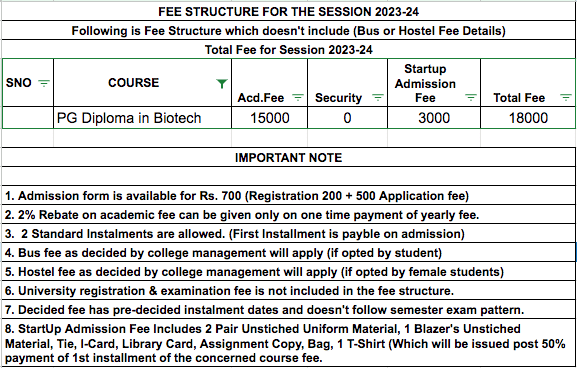
Task: Select the 3000 startup admission cell
Action: (x=434, y=118)
